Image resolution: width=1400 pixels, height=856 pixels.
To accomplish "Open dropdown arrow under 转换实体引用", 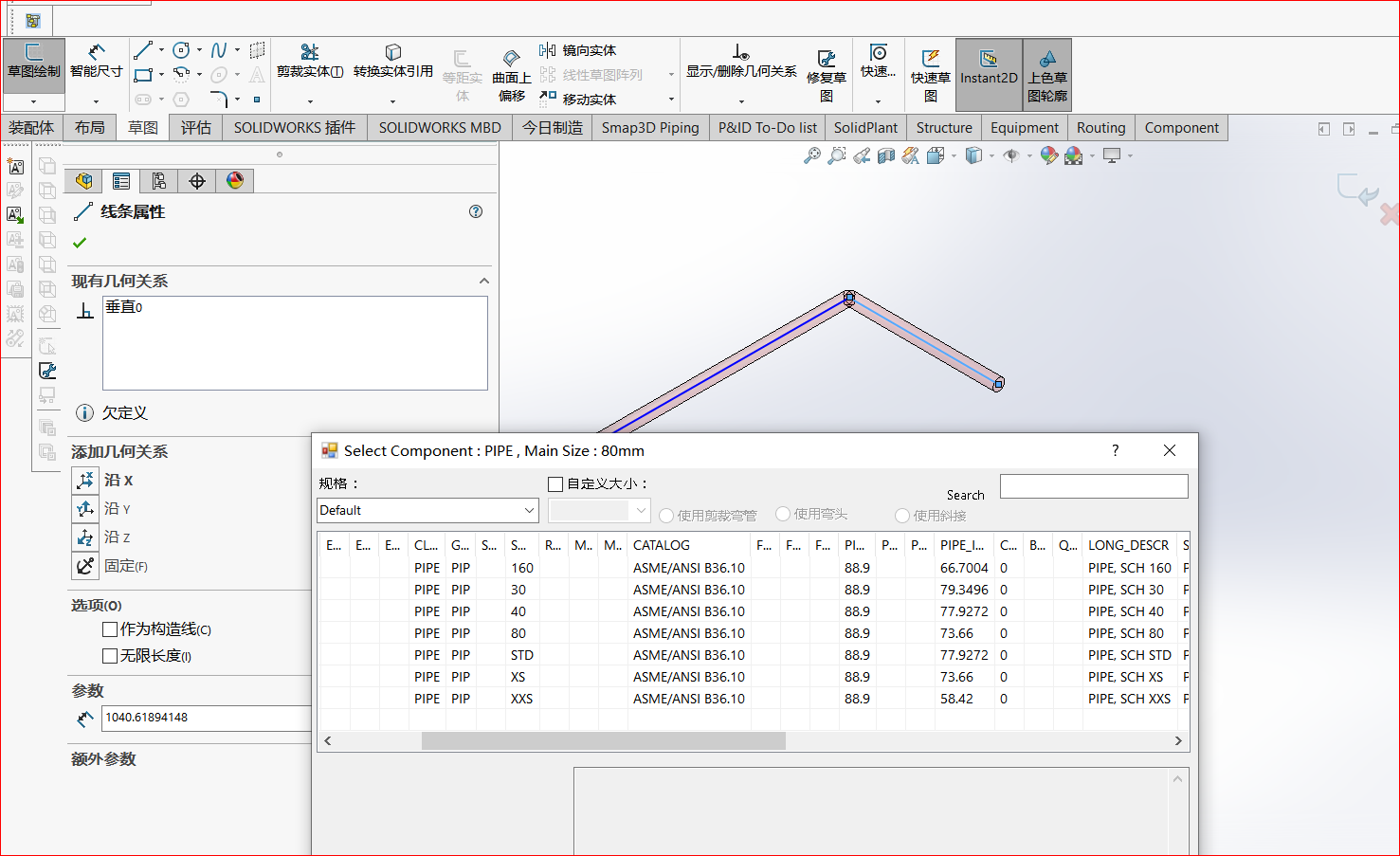I will (x=392, y=101).
